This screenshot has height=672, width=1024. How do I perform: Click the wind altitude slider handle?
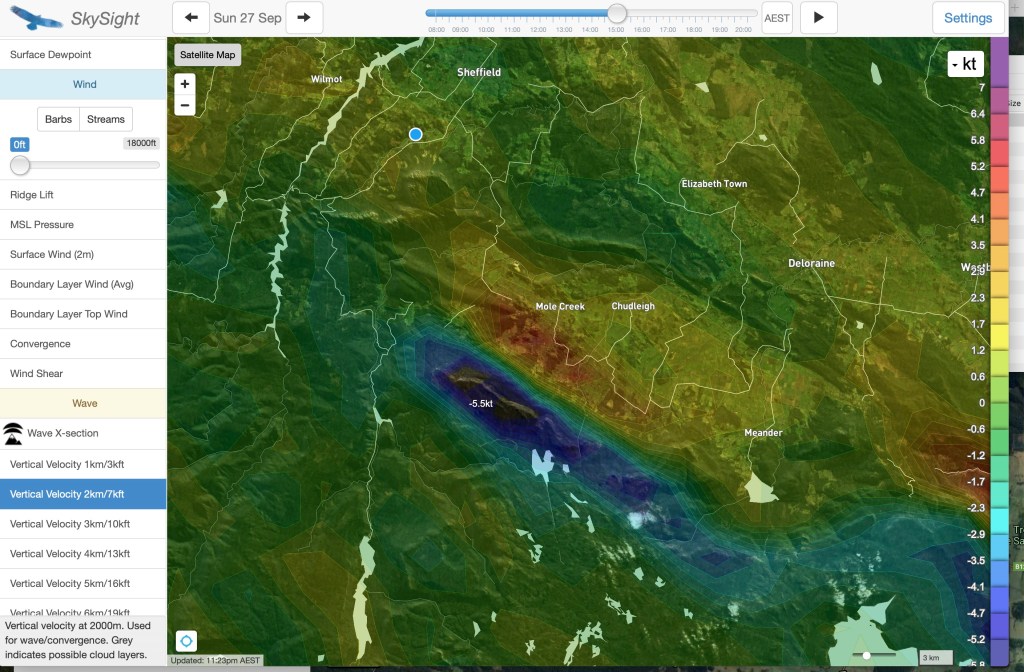pyautogui.click(x=20, y=165)
